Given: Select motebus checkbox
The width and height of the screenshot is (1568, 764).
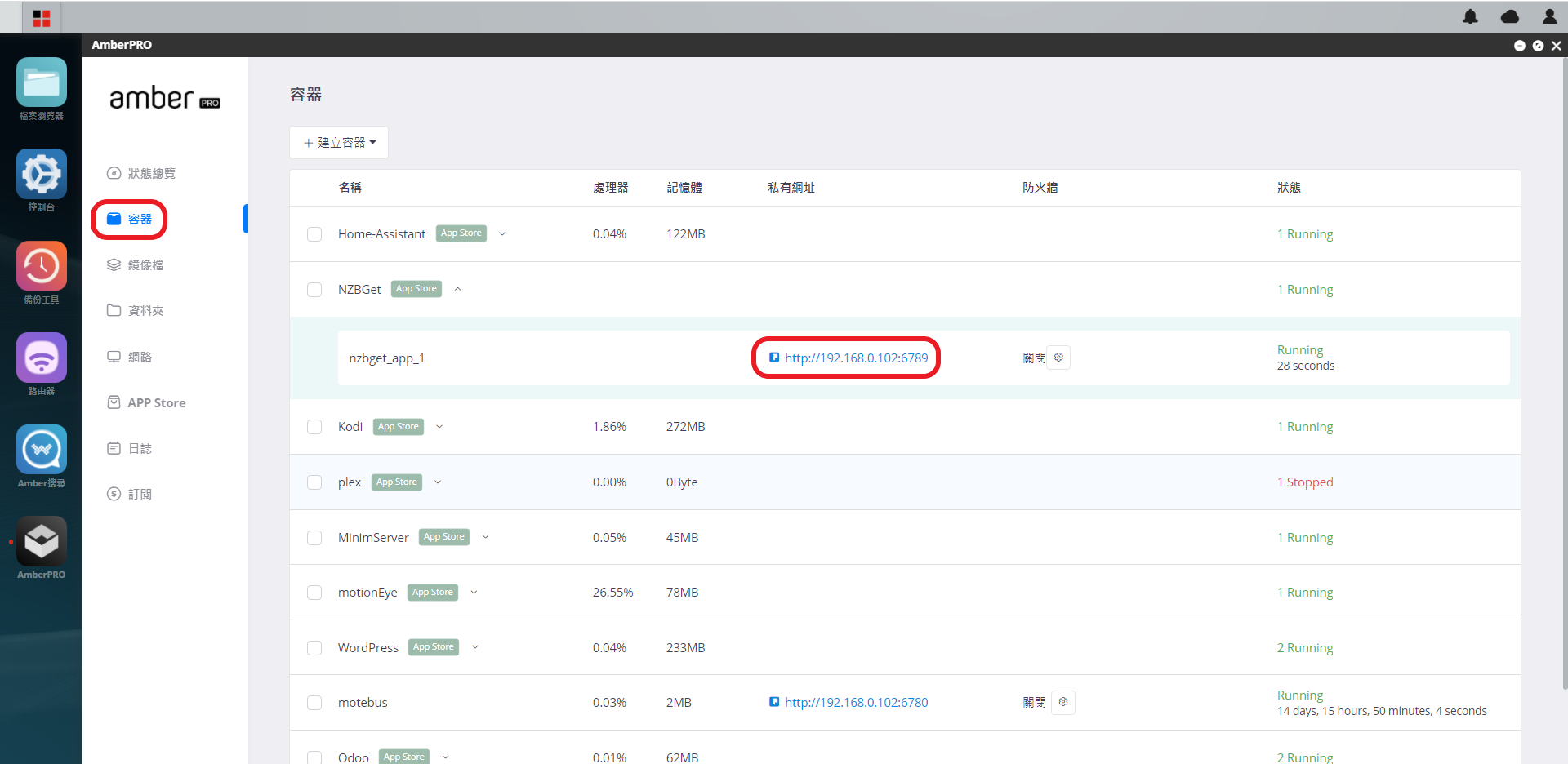Looking at the screenshot, I should click(x=314, y=703).
